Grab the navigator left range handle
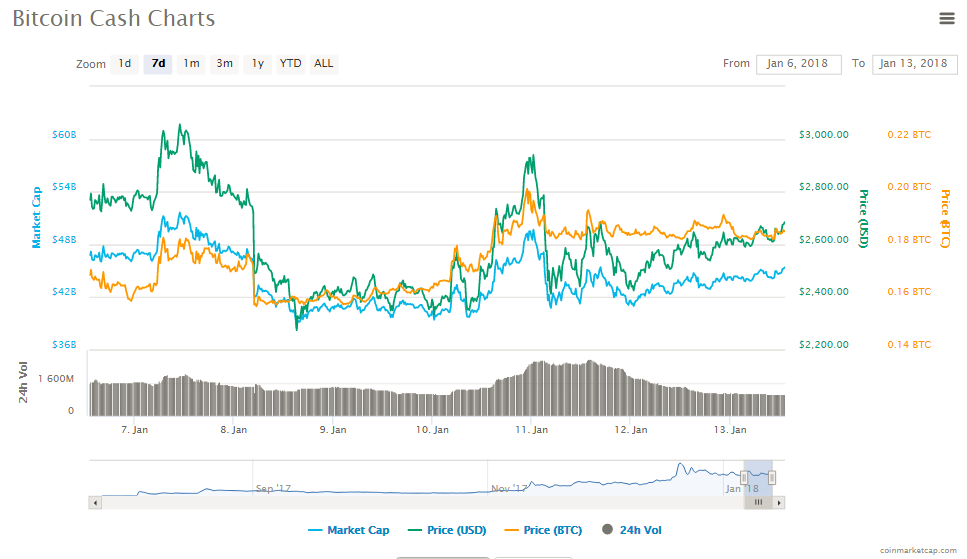The height and width of the screenshot is (559, 967). click(x=744, y=478)
